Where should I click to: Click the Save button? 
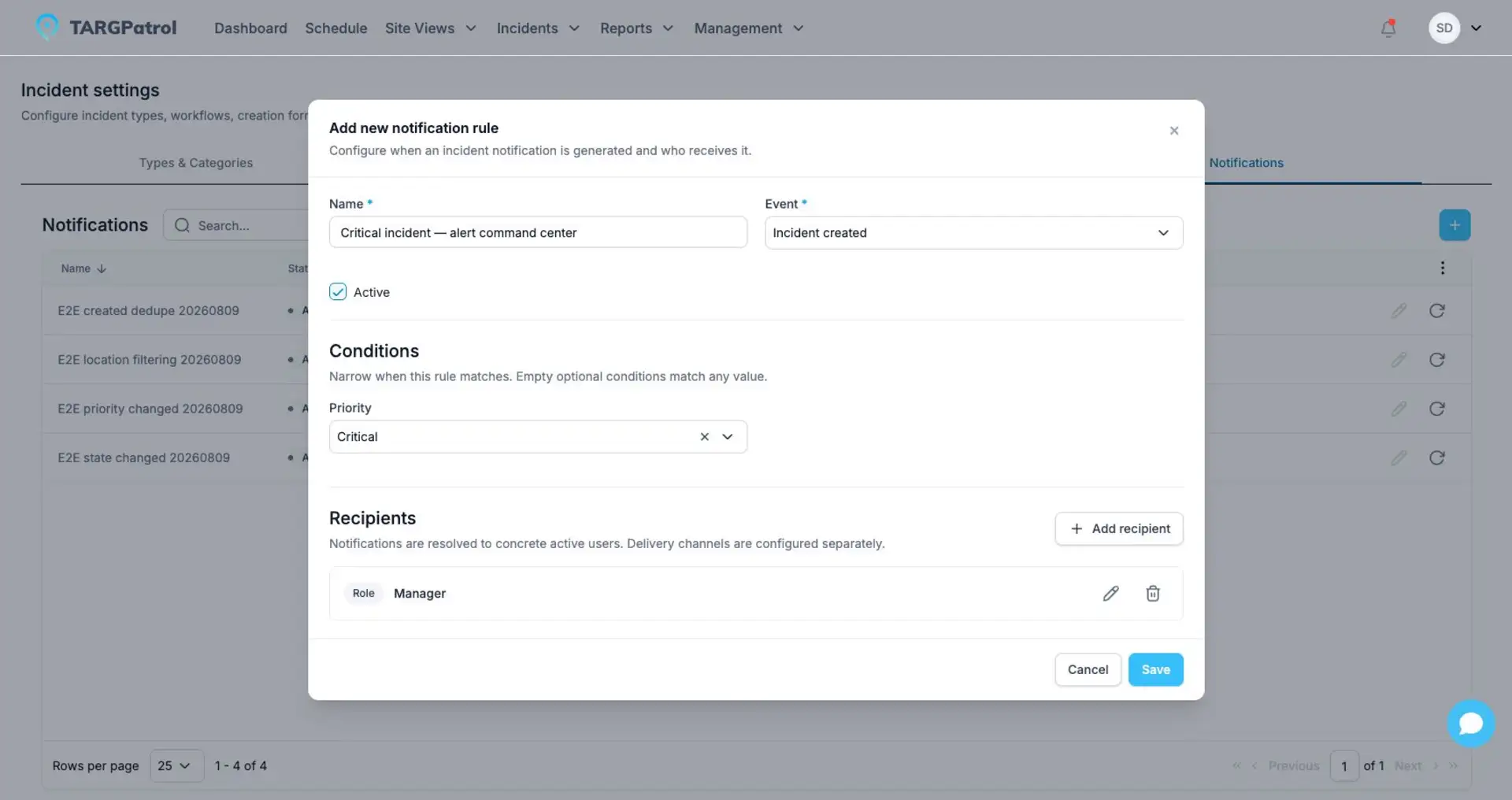point(1155,669)
